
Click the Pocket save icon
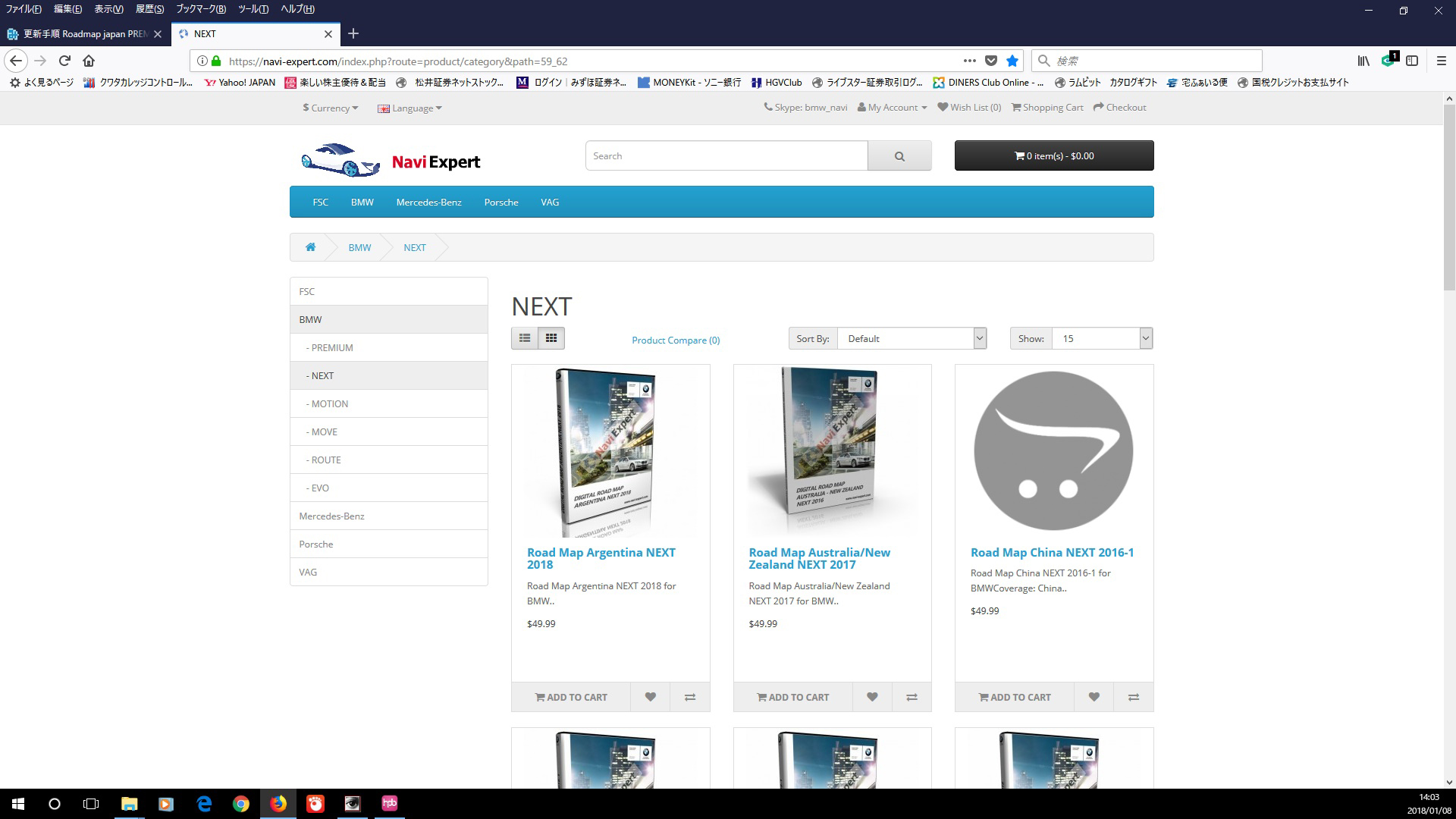[990, 61]
